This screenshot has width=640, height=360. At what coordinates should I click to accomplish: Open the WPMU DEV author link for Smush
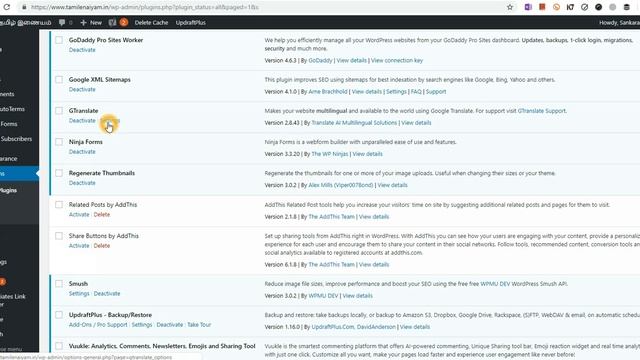click(323, 296)
